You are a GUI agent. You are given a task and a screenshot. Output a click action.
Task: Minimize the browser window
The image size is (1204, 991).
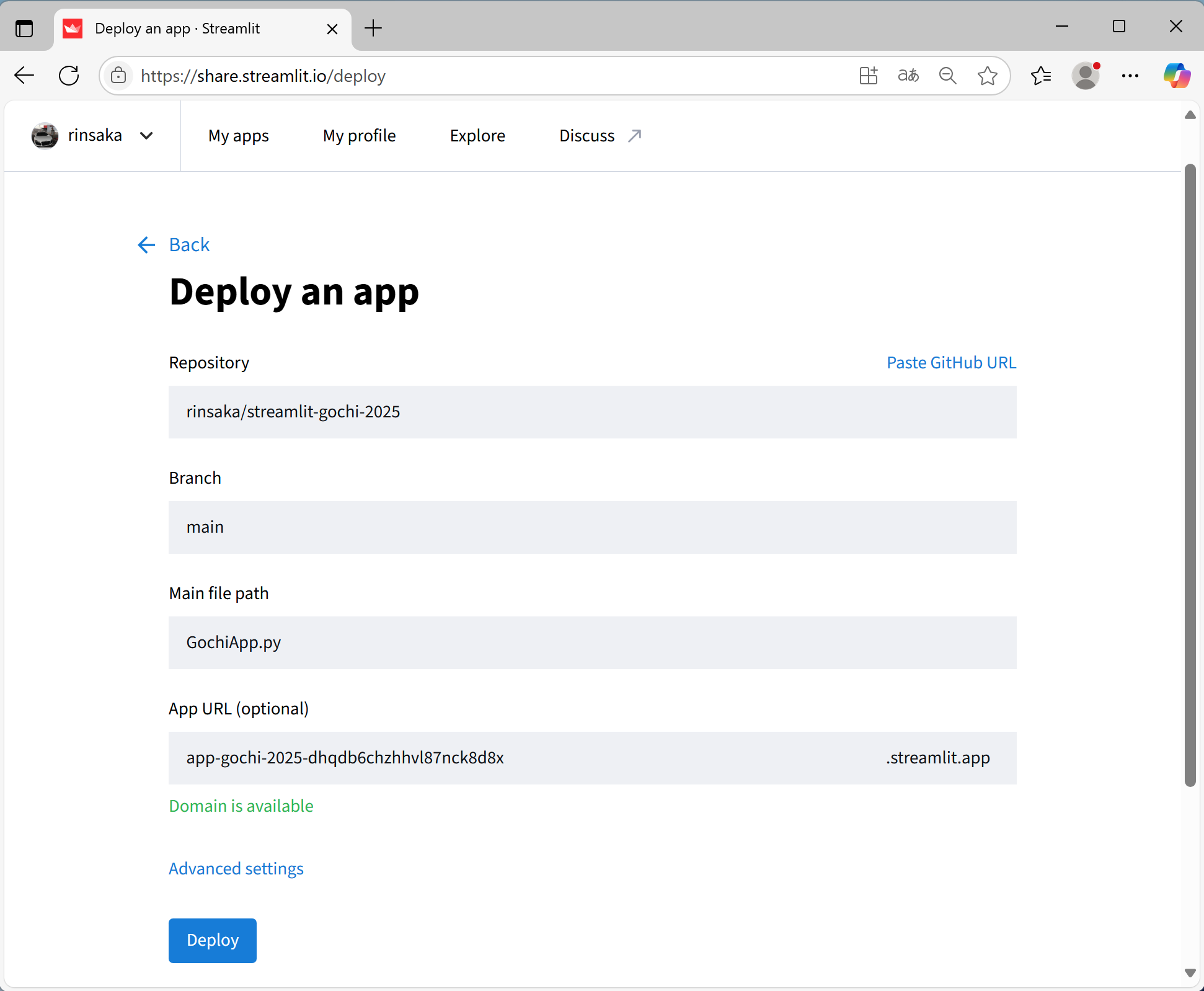[1062, 26]
